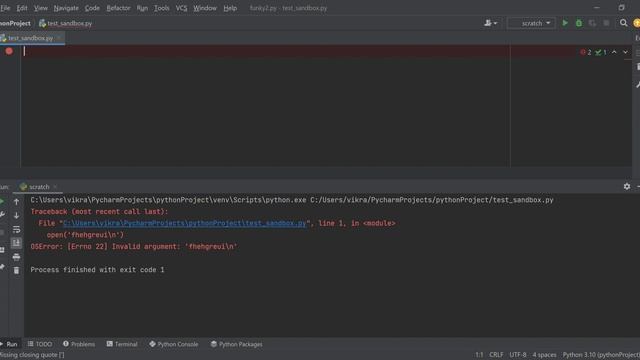Click the test_sandbox.py breadcrumb in navigation bar
Image resolution: width=640 pixels, height=360 pixels.
tap(65, 23)
